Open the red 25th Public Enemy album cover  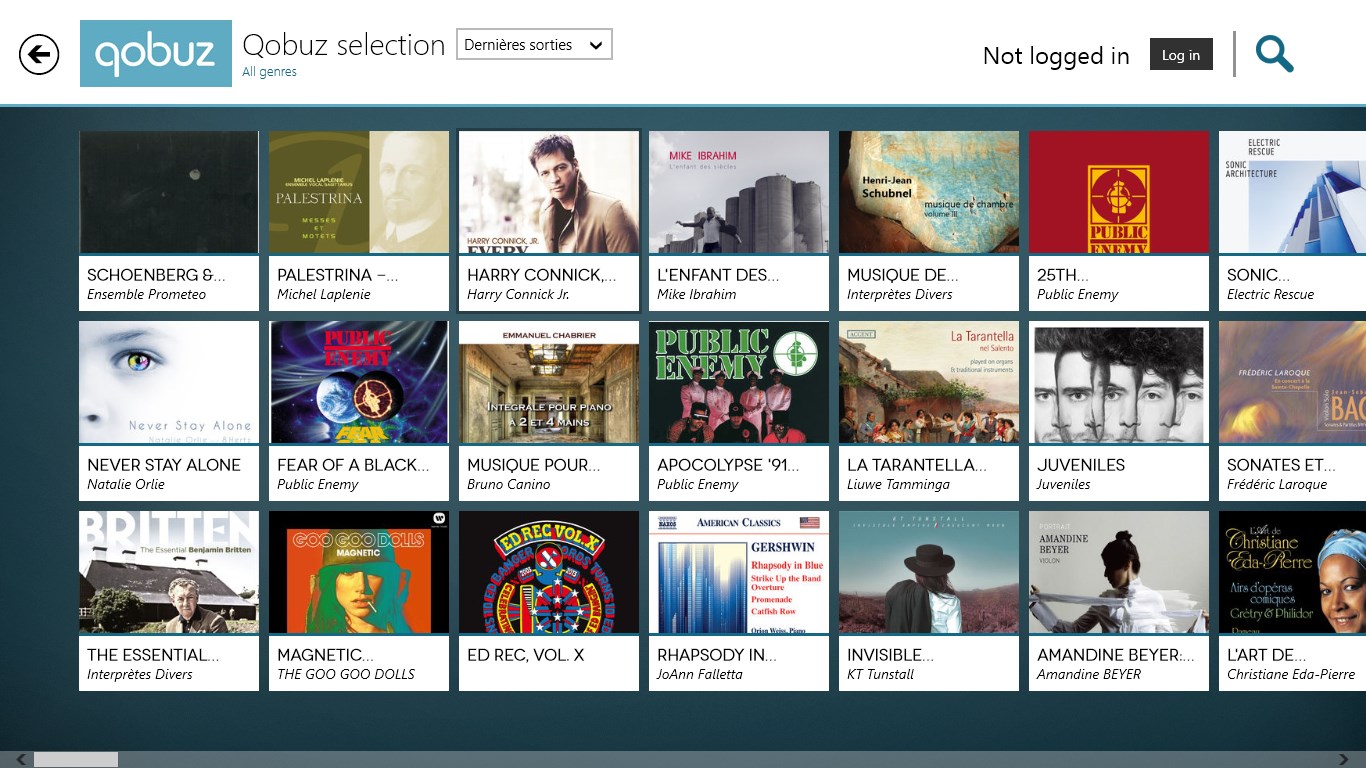1119,192
